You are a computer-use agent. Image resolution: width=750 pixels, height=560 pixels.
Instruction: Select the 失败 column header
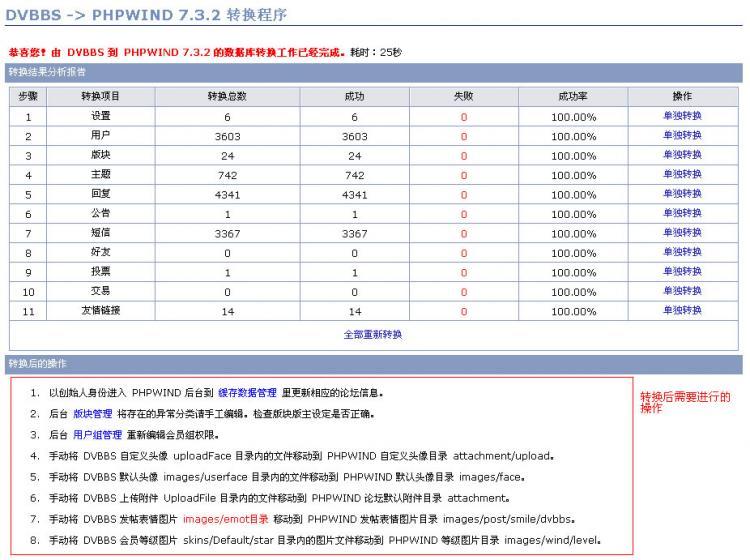[x=463, y=97]
